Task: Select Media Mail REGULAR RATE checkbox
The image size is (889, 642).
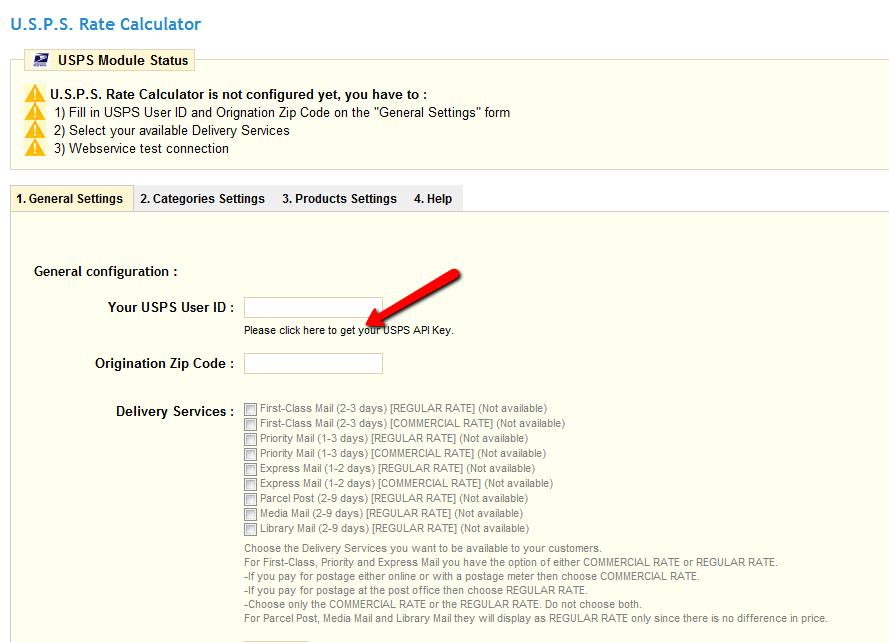Action: click(x=250, y=514)
